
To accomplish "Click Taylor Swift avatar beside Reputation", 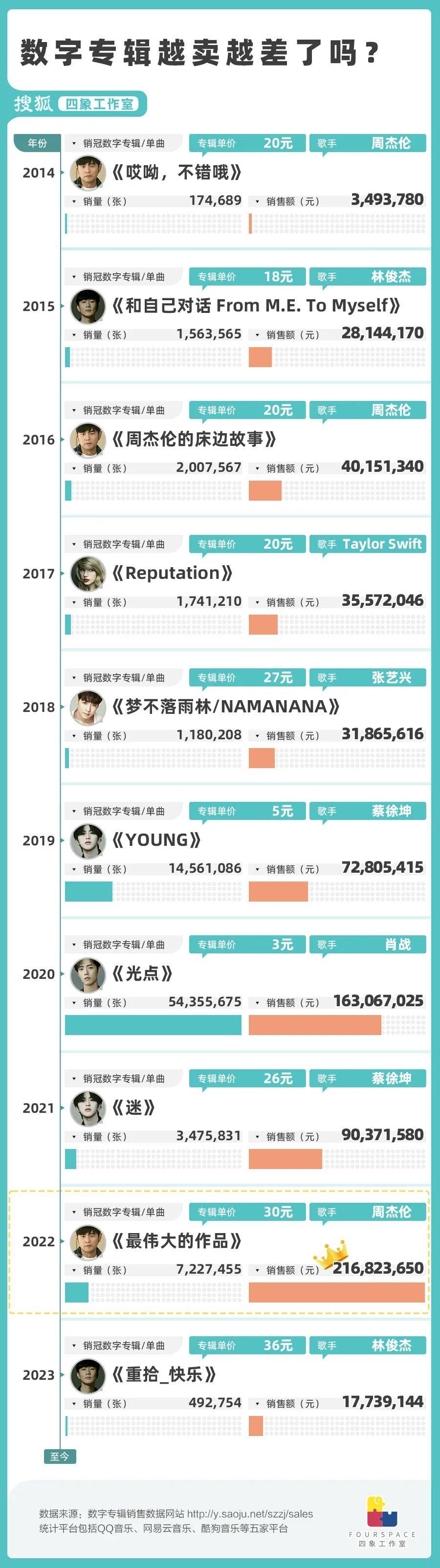I will 88,573.
